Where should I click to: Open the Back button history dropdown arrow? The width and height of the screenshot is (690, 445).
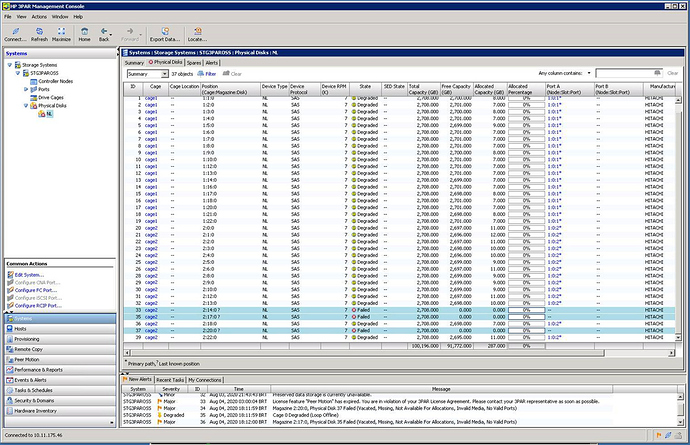click(x=111, y=35)
